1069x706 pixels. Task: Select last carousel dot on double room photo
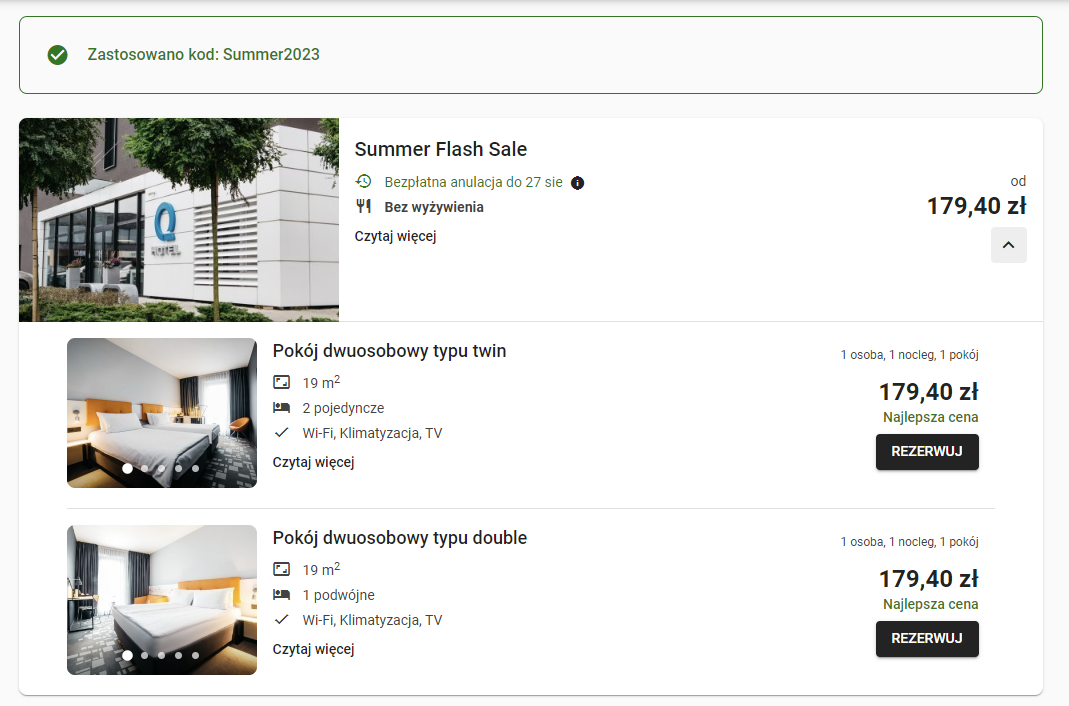point(196,655)
